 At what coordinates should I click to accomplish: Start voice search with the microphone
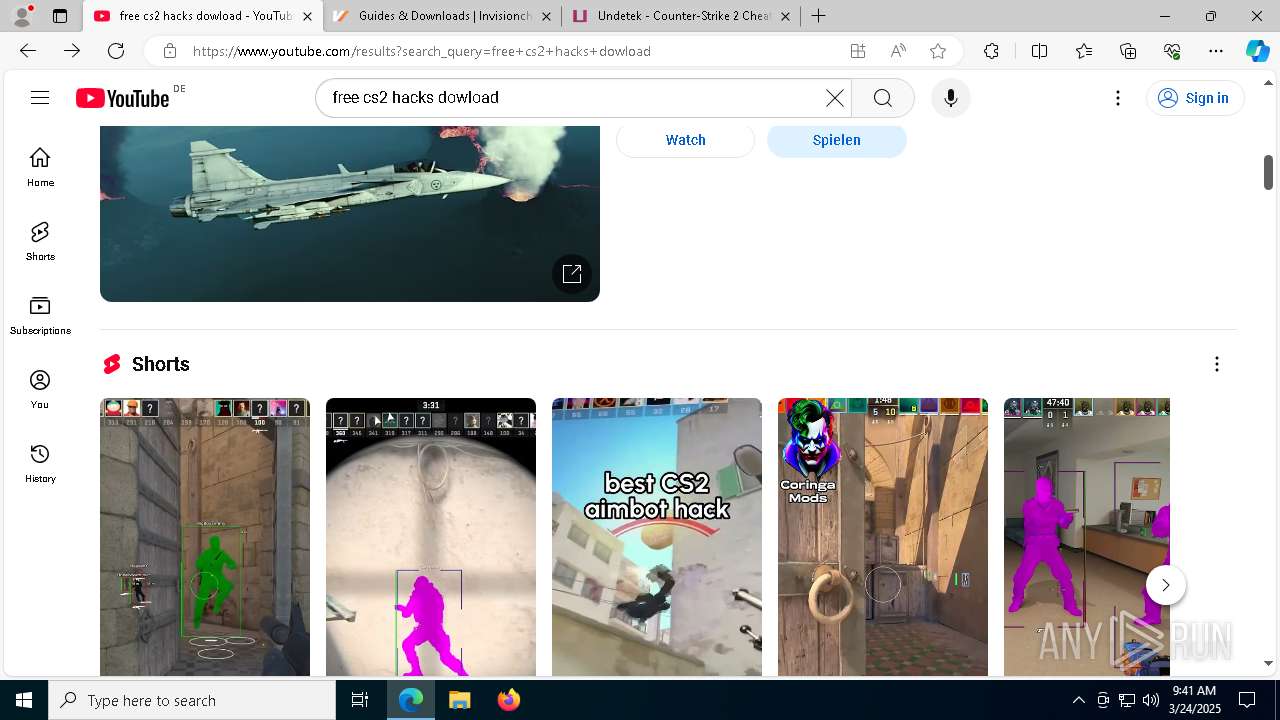click(950, 97)
